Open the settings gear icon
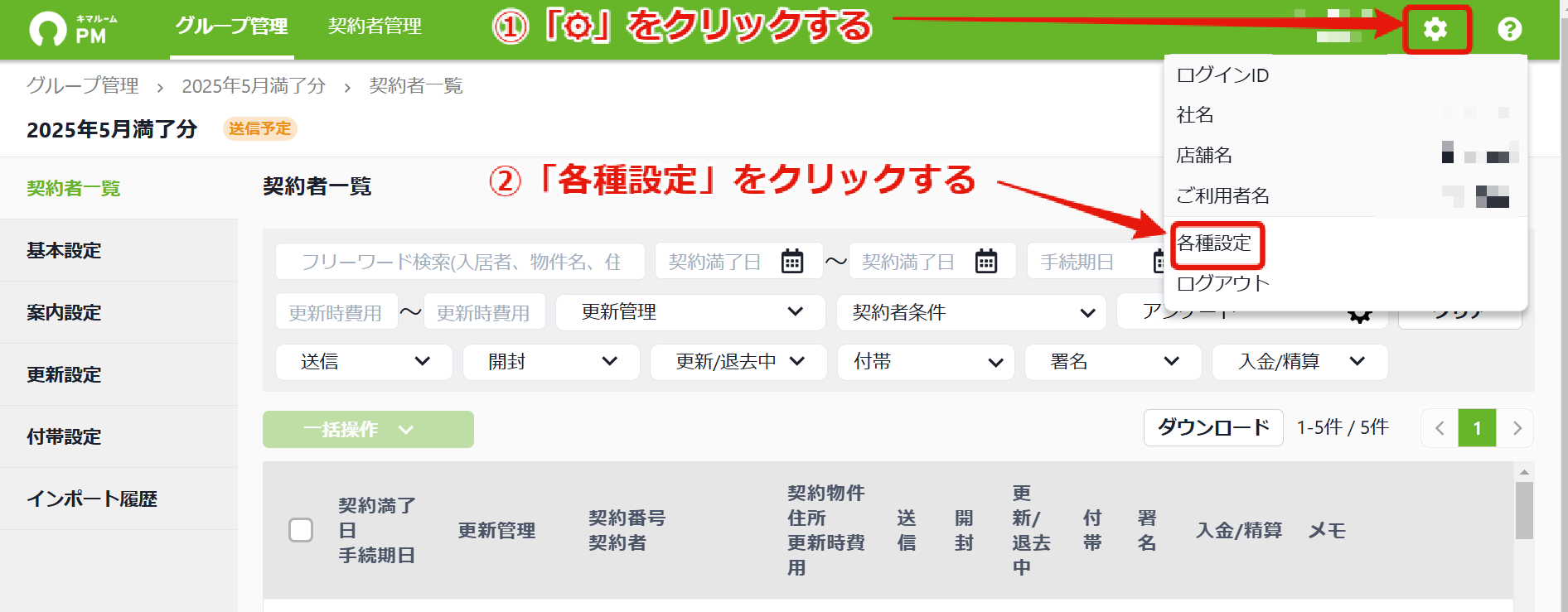This screenshot has height=612, width=1568. (1435, 29)
